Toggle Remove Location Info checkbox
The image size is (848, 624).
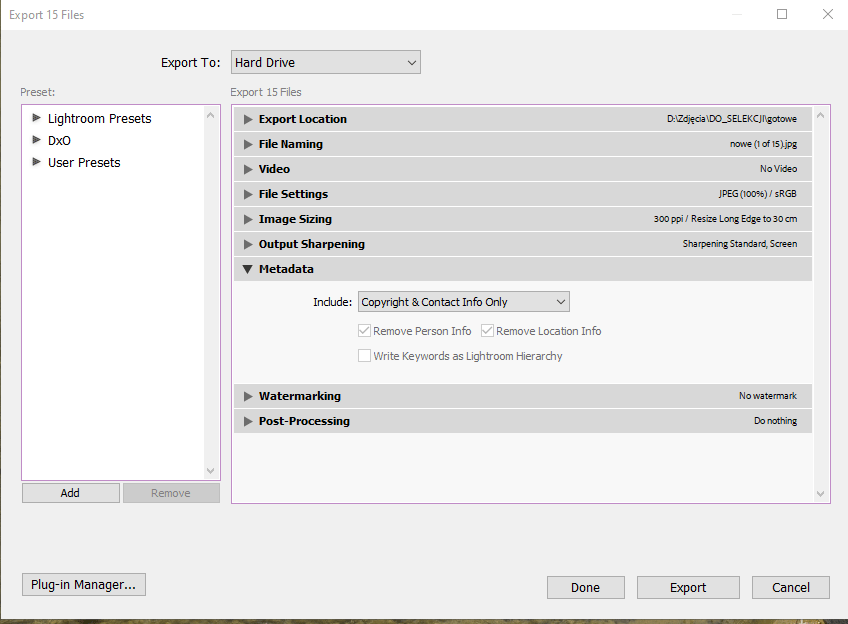(488, 331)
